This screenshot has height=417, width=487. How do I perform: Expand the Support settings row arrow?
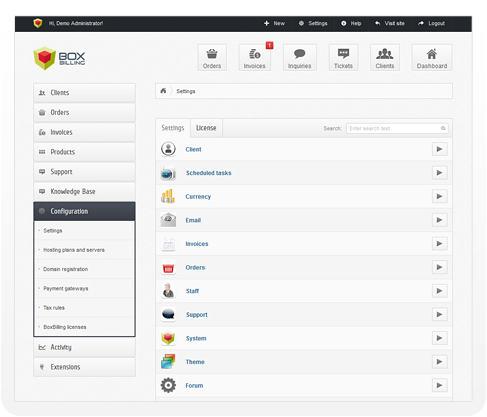coord(440,314)
